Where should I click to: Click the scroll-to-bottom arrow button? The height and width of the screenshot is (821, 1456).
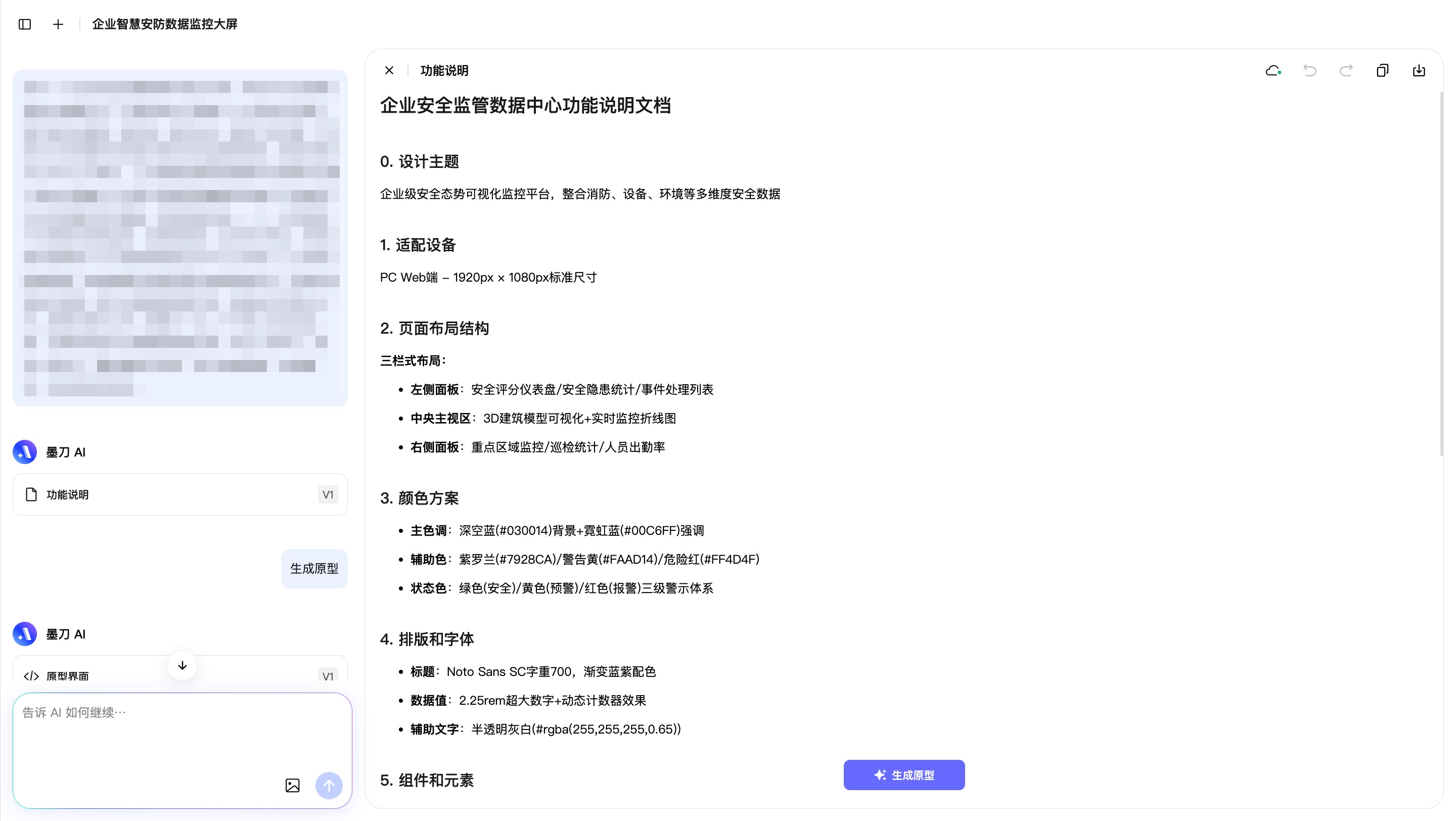182,665
